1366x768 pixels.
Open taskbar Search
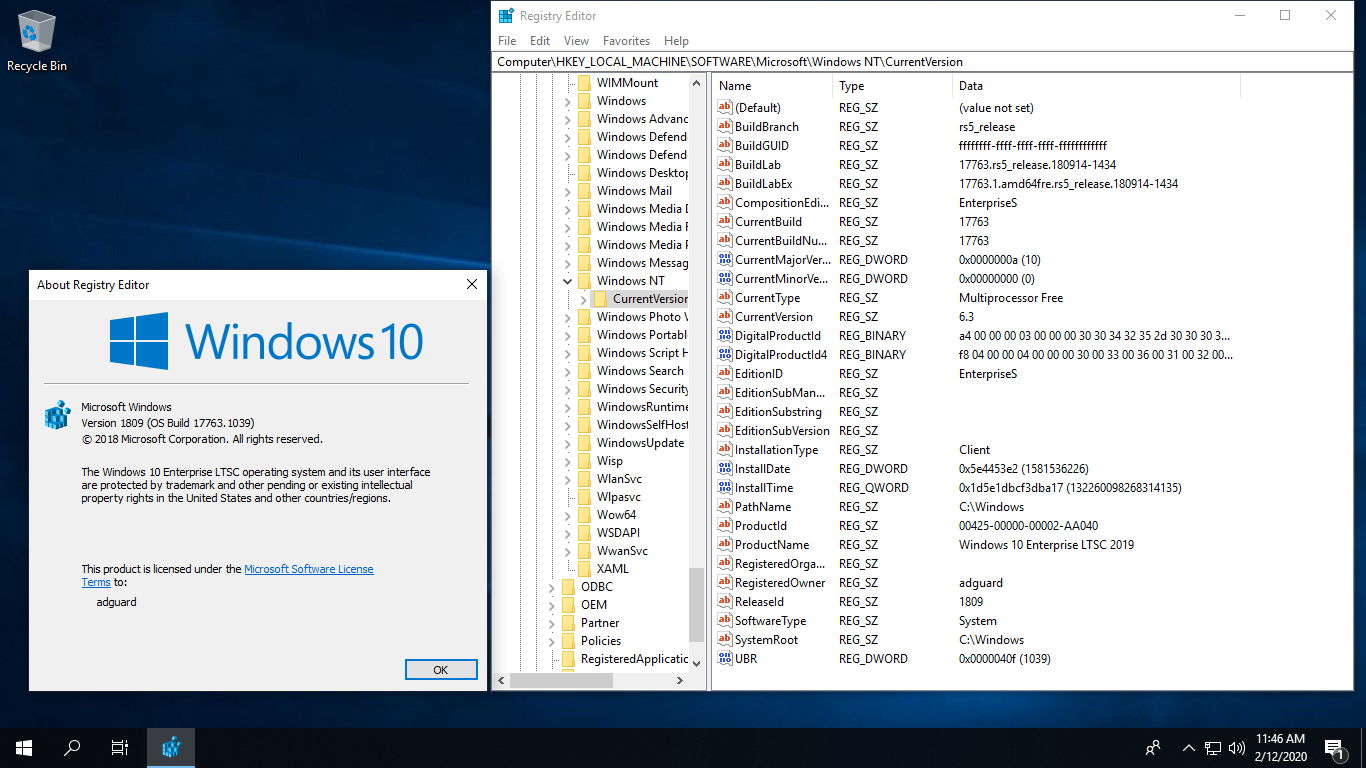(x=72, y=747)
